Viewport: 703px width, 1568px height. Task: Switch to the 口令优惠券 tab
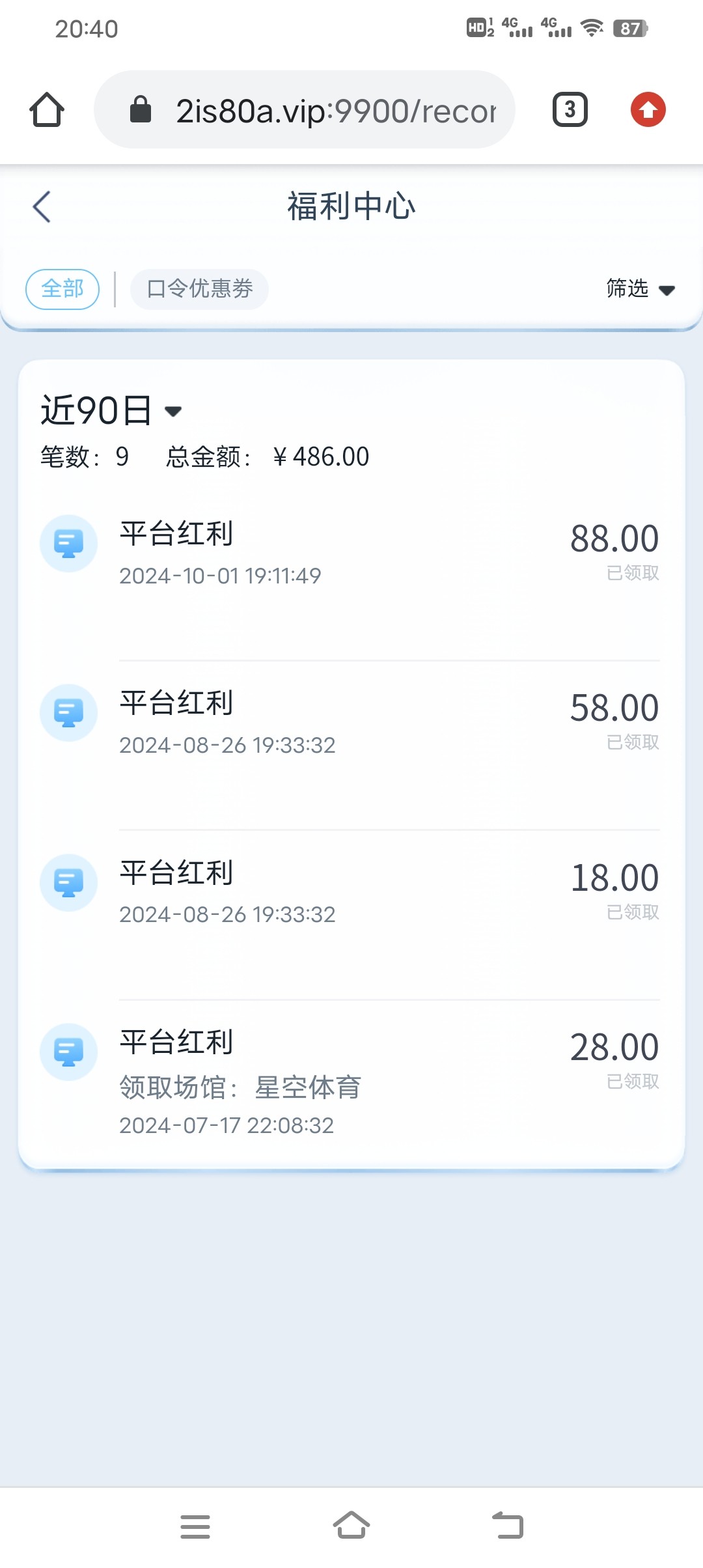(199, 288)
